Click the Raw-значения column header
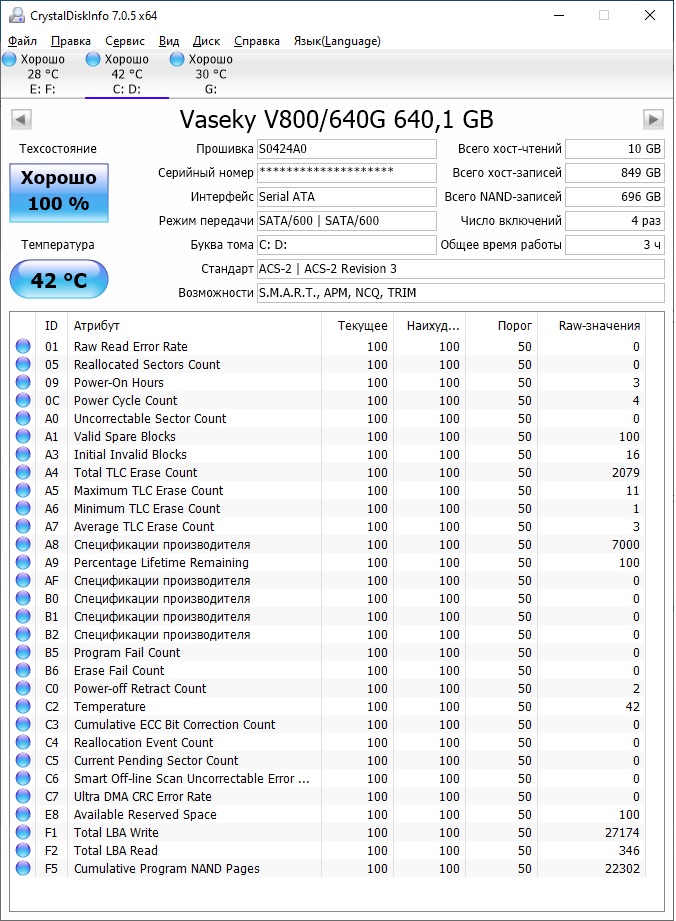676x921 pixels. click(x=592, y=325)
